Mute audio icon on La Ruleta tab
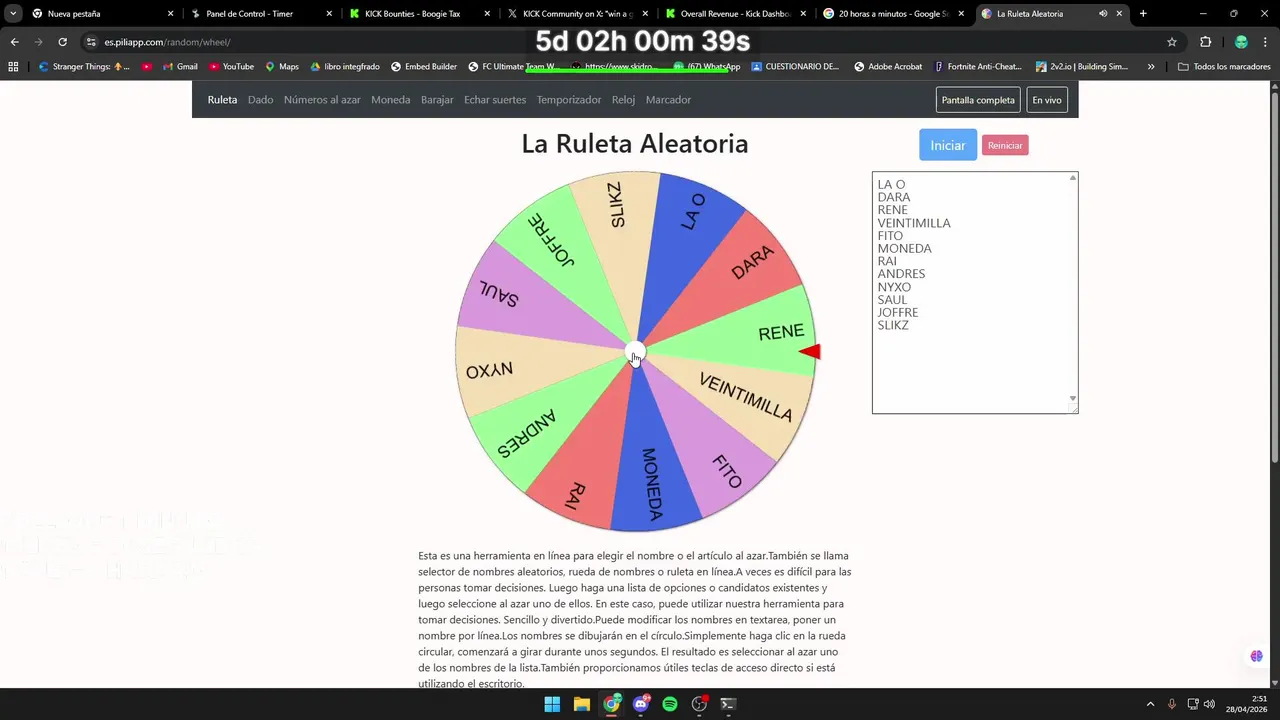This screenshot has width=1280, height=720. 1103,14
